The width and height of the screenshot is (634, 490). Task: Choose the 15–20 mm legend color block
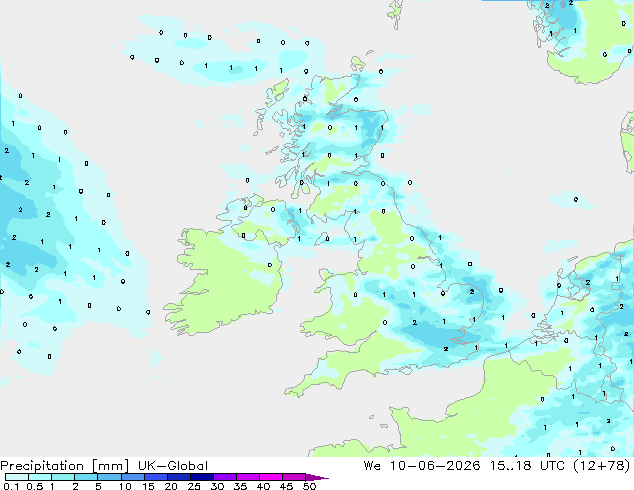[155, 477]
